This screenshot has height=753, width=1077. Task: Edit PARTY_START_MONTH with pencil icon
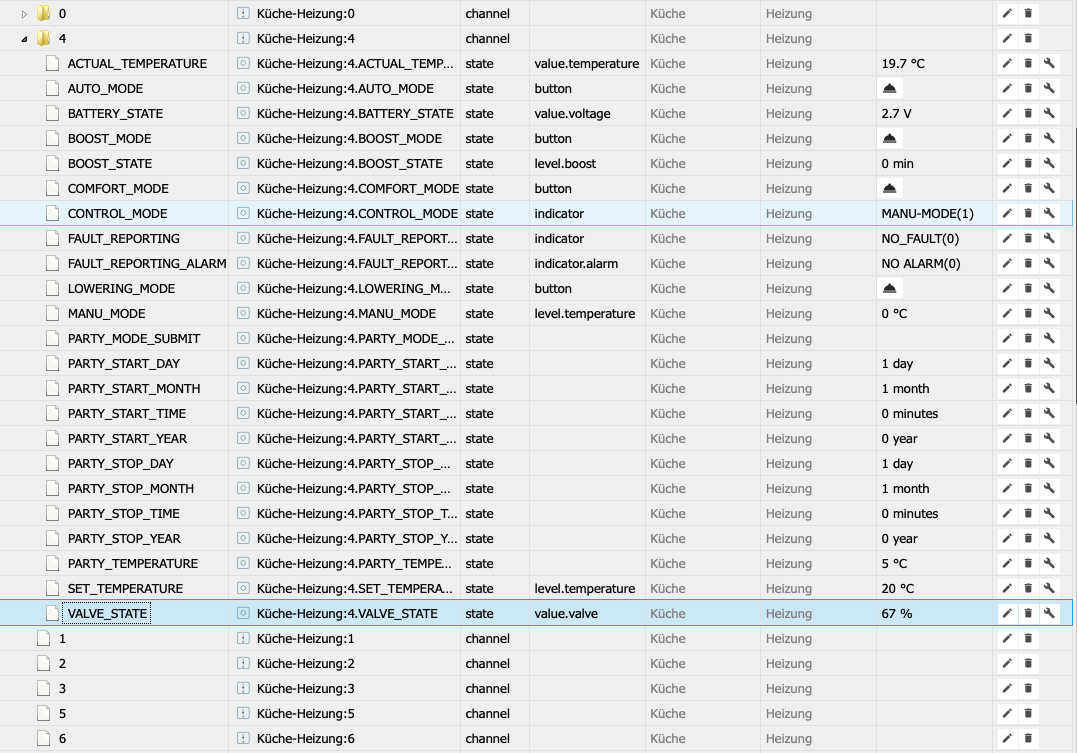1007,389
